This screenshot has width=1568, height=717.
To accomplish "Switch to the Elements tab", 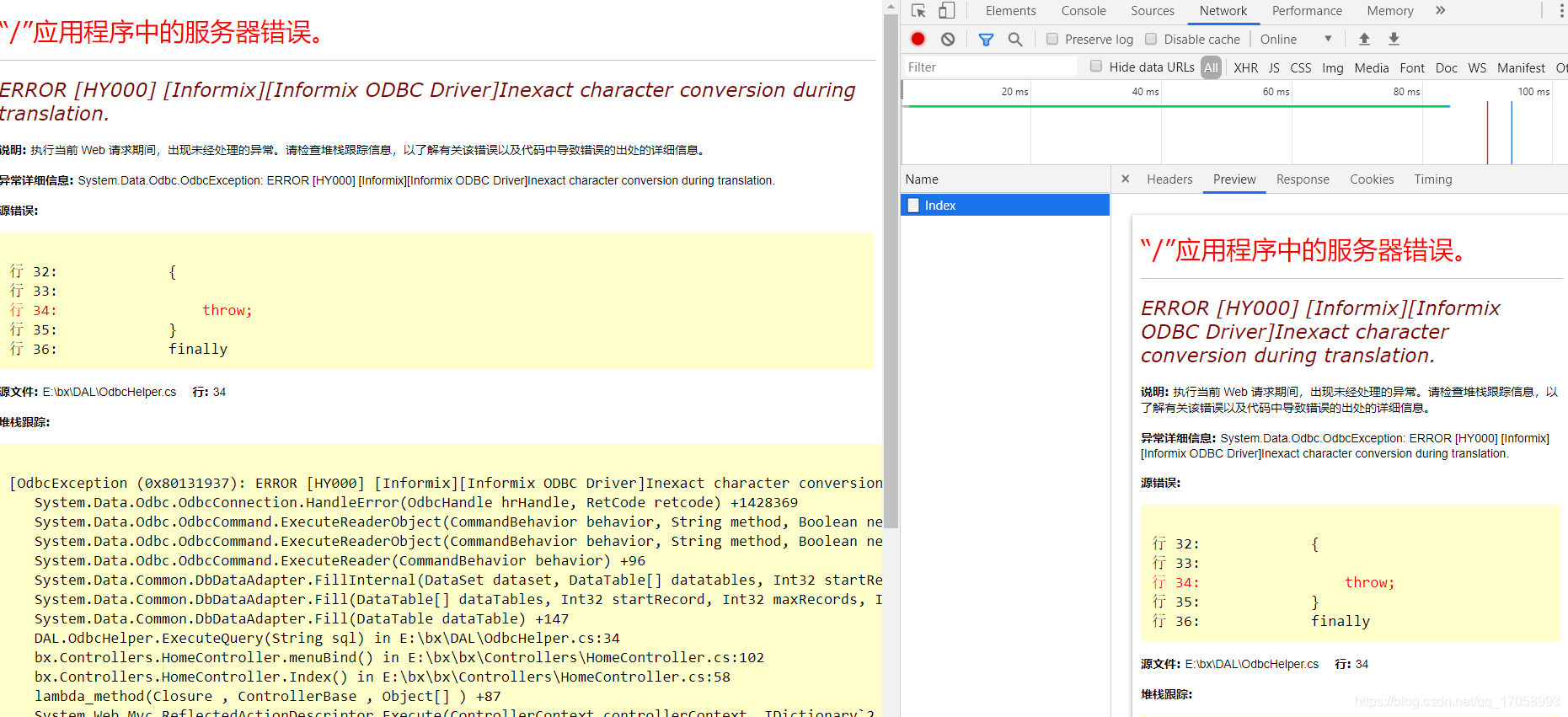I will pos(1010,11).
